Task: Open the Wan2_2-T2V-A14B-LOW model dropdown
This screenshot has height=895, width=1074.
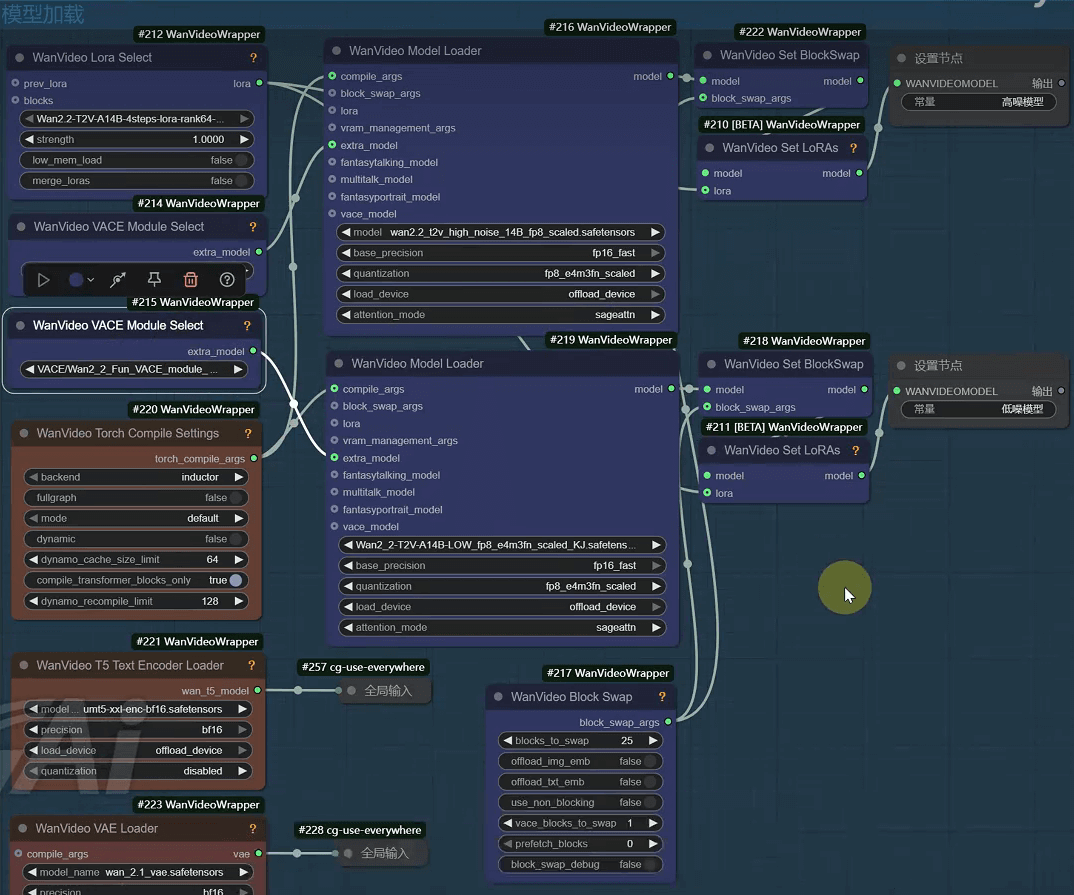Action: coord(502,545)
